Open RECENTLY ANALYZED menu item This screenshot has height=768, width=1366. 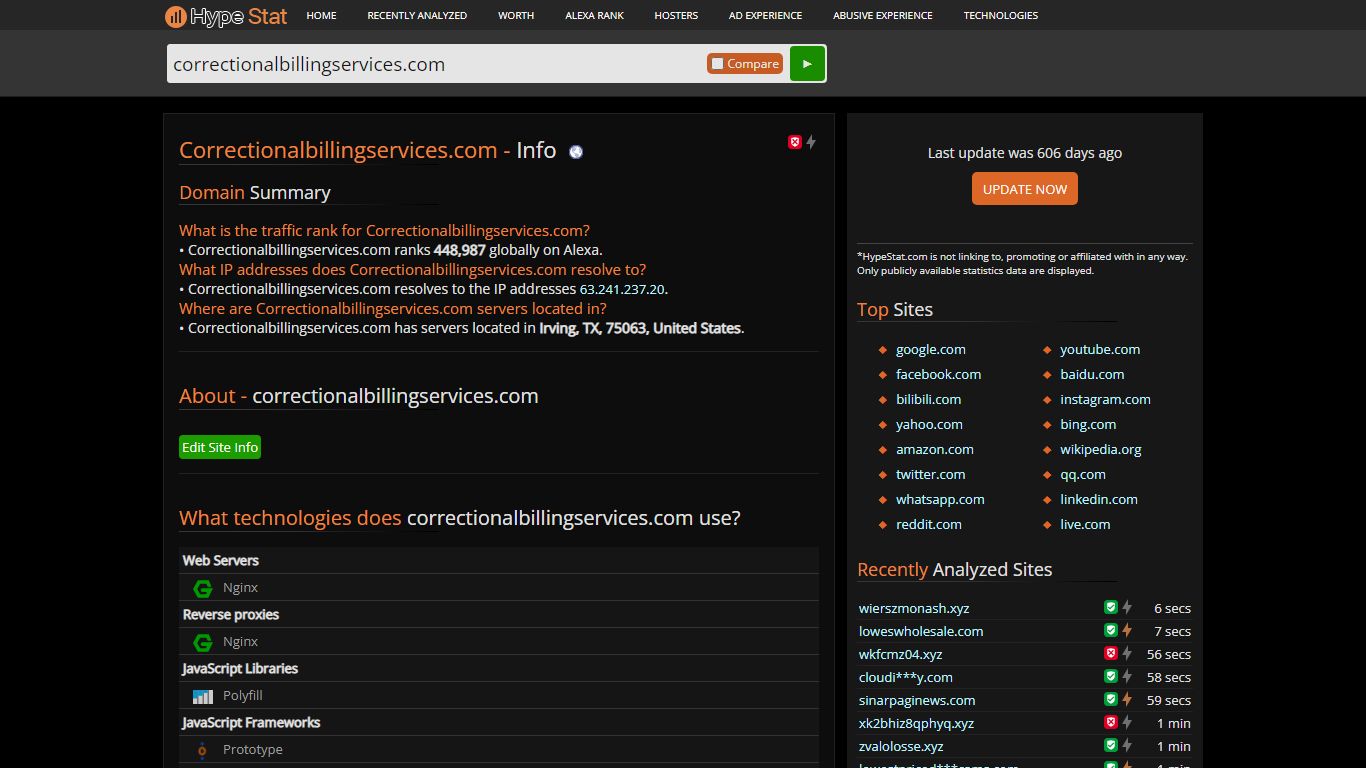point(417,16)
